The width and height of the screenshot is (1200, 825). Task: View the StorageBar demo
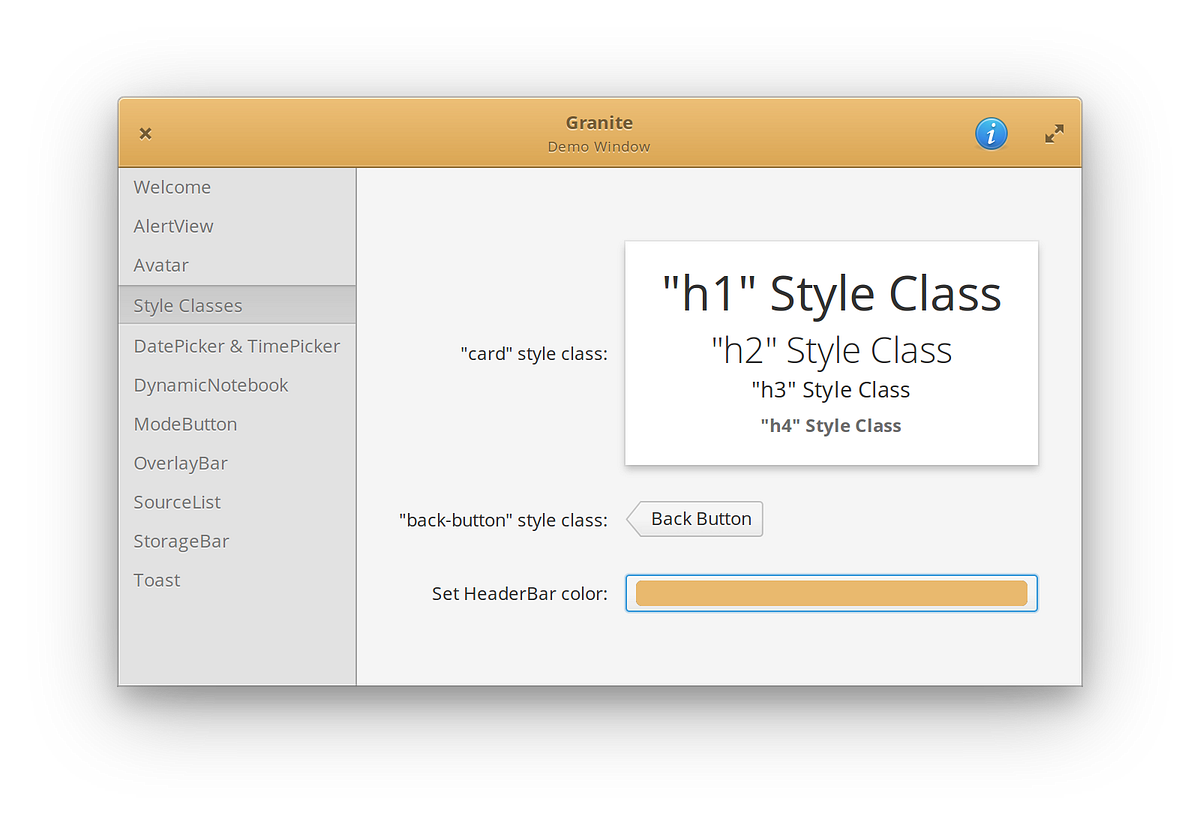(237, 541)
